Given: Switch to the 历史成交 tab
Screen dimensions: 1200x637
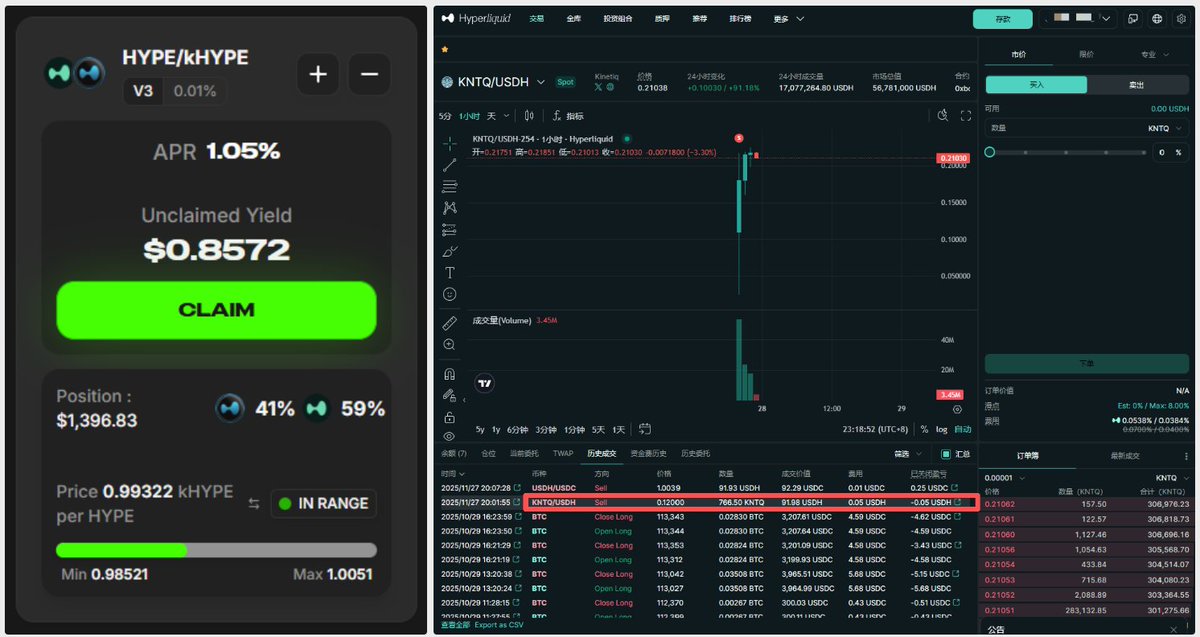Looking at the screenshot, I should pos(601,454).
